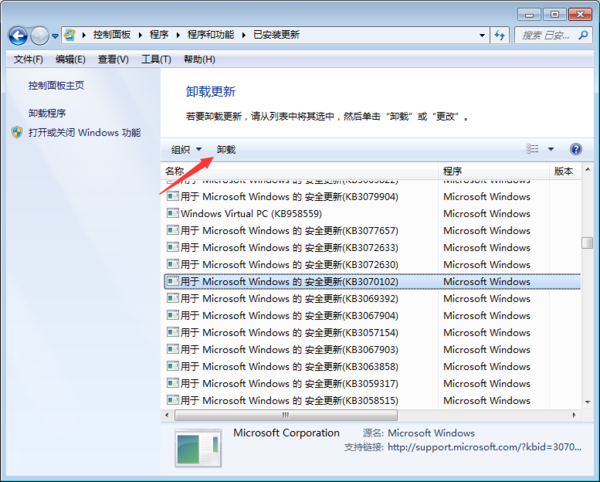Select update KB3072633 row
Image resolution: width=600 pixels, height=482 pixels.
pyautogui.click(x=372, y=248)
